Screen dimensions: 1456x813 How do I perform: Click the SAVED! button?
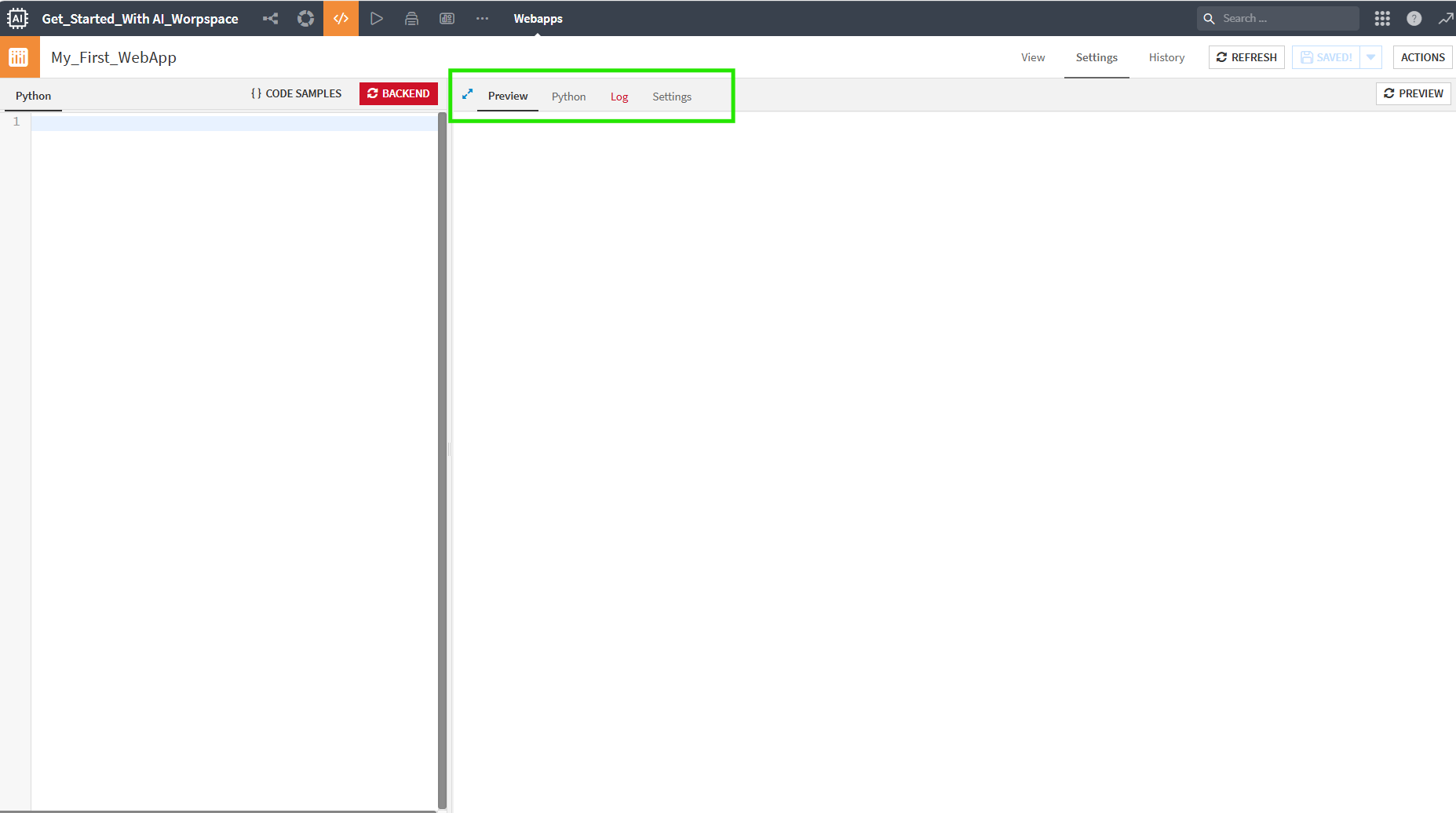[x=1326, y=57]
